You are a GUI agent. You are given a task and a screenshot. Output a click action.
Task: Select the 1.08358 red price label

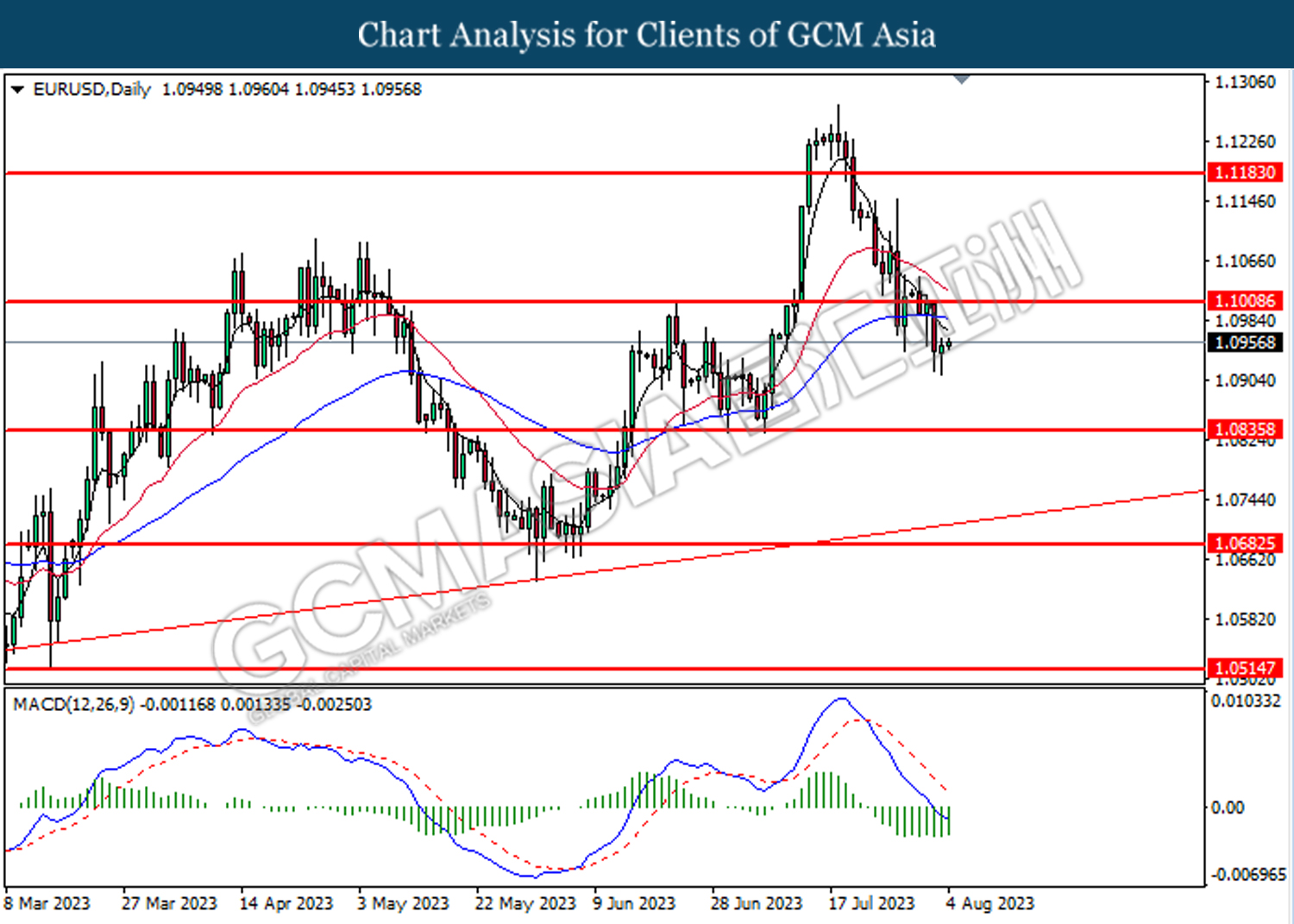click(1244, 429)
